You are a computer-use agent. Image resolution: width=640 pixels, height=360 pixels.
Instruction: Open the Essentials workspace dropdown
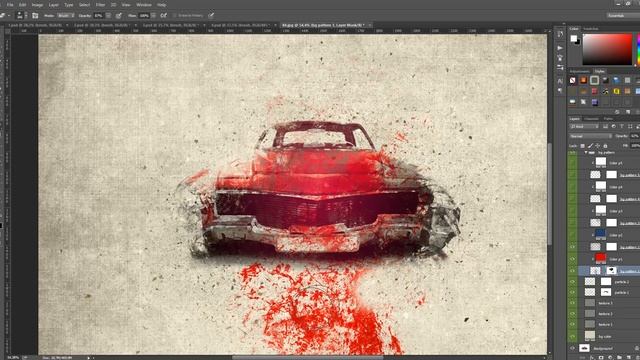(623, 16)
